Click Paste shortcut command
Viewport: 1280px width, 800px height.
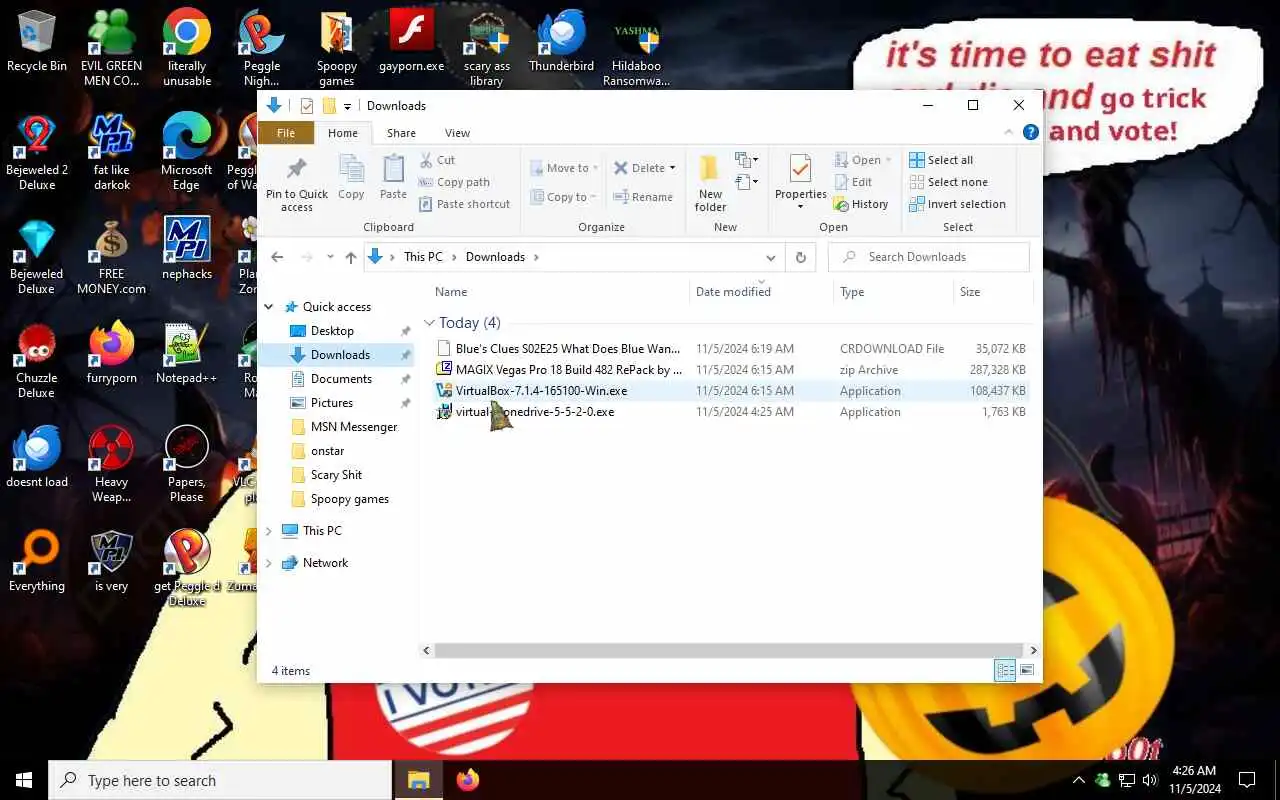[x=464, y=204]
